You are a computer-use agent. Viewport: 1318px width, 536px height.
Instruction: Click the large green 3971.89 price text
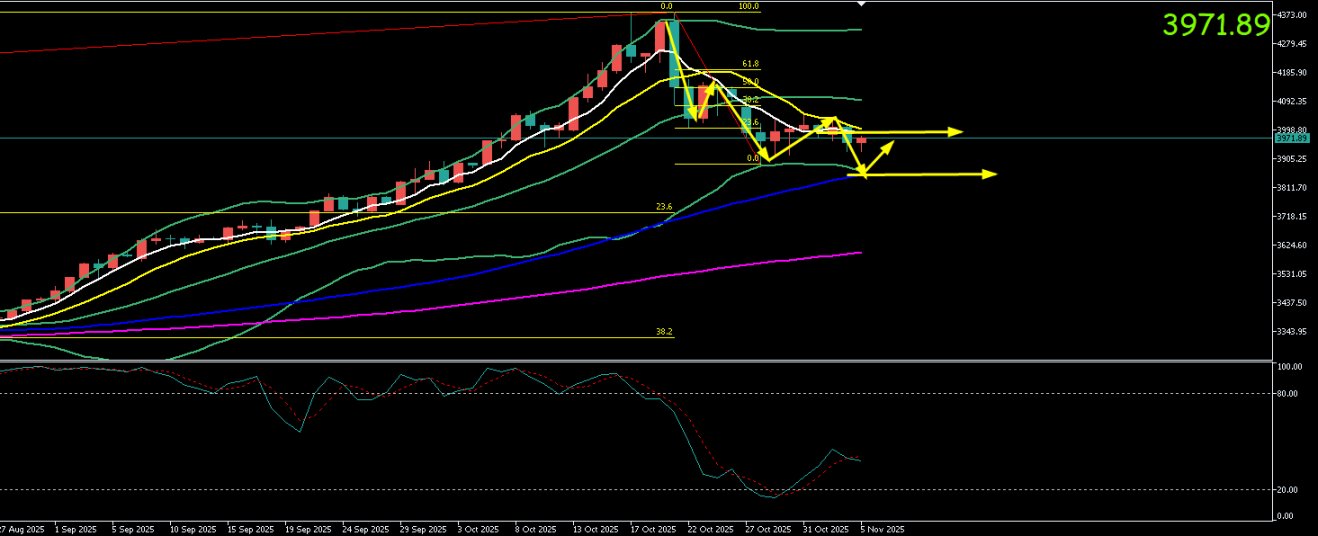click(1215, 25)
